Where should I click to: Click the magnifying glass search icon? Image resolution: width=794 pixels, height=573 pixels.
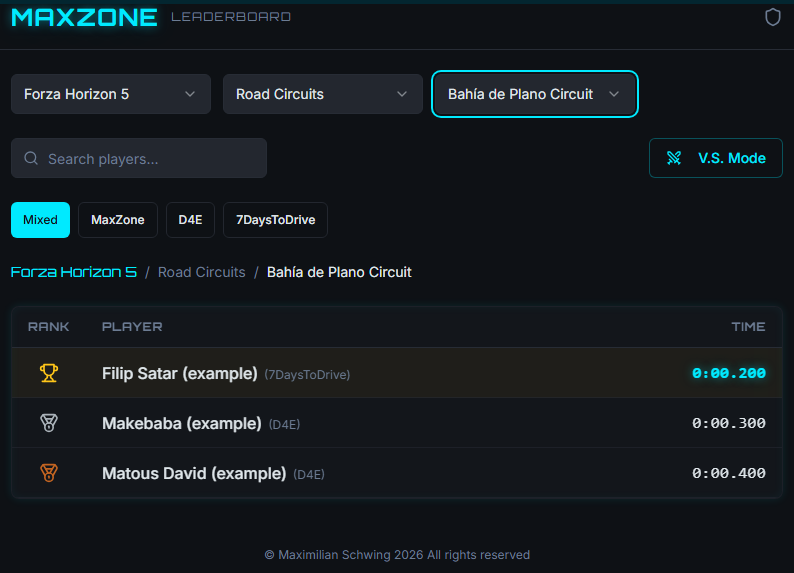31,159
